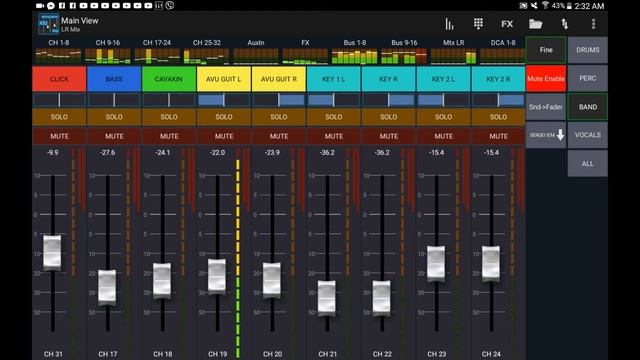Switch to the DCA 1-8 layer

[503, 51]
